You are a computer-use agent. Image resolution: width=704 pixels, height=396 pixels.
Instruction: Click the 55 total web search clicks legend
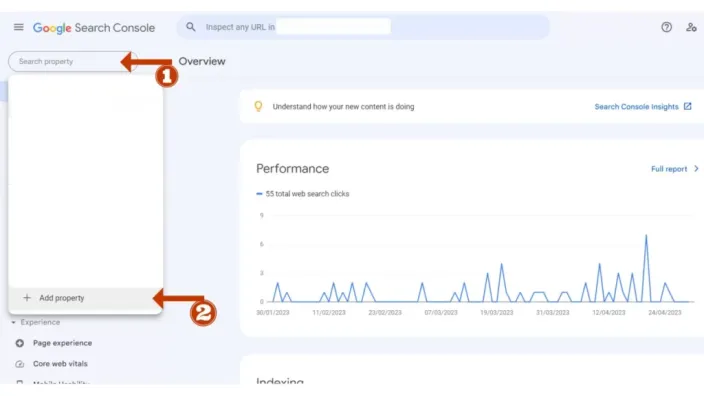coord(303,194)
